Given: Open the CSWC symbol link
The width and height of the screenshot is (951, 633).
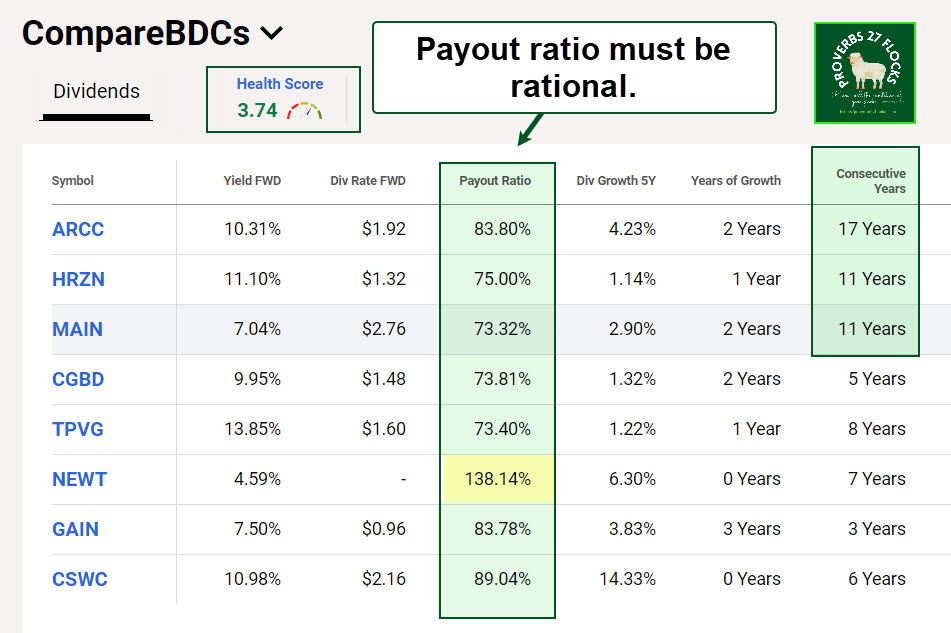Looking at the screenshot, I should pyautogui.click(x=80, y=579).
